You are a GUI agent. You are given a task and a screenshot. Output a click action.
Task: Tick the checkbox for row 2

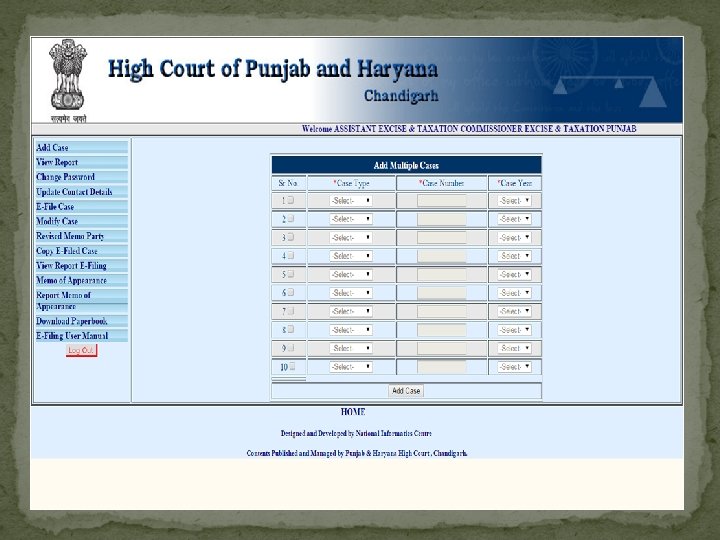[291, 219]
